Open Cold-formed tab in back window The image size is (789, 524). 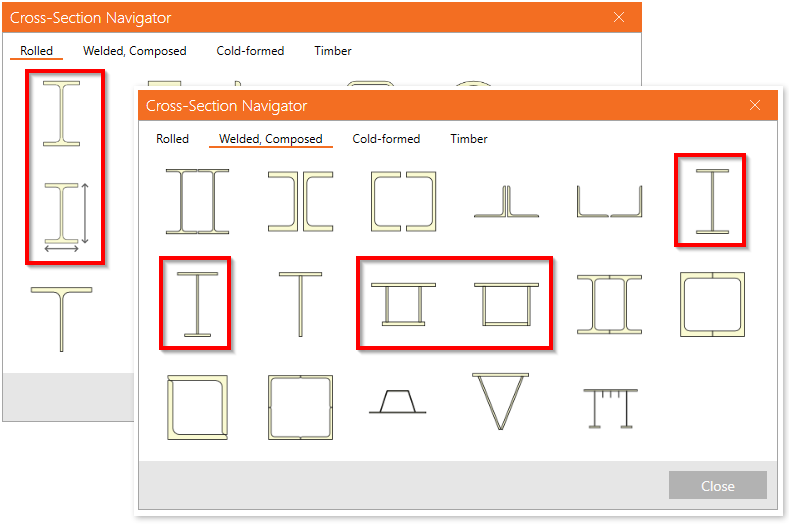pyautogui.click(x=250, y=51)
